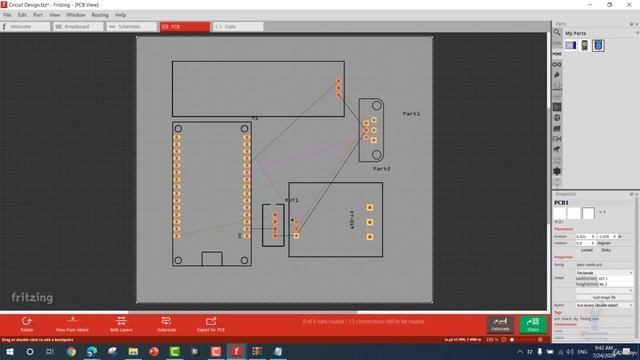Open the 235 % zoom level box
This screenshot has width=640, height=360.
pyautogui.click(x=492, y=340)
